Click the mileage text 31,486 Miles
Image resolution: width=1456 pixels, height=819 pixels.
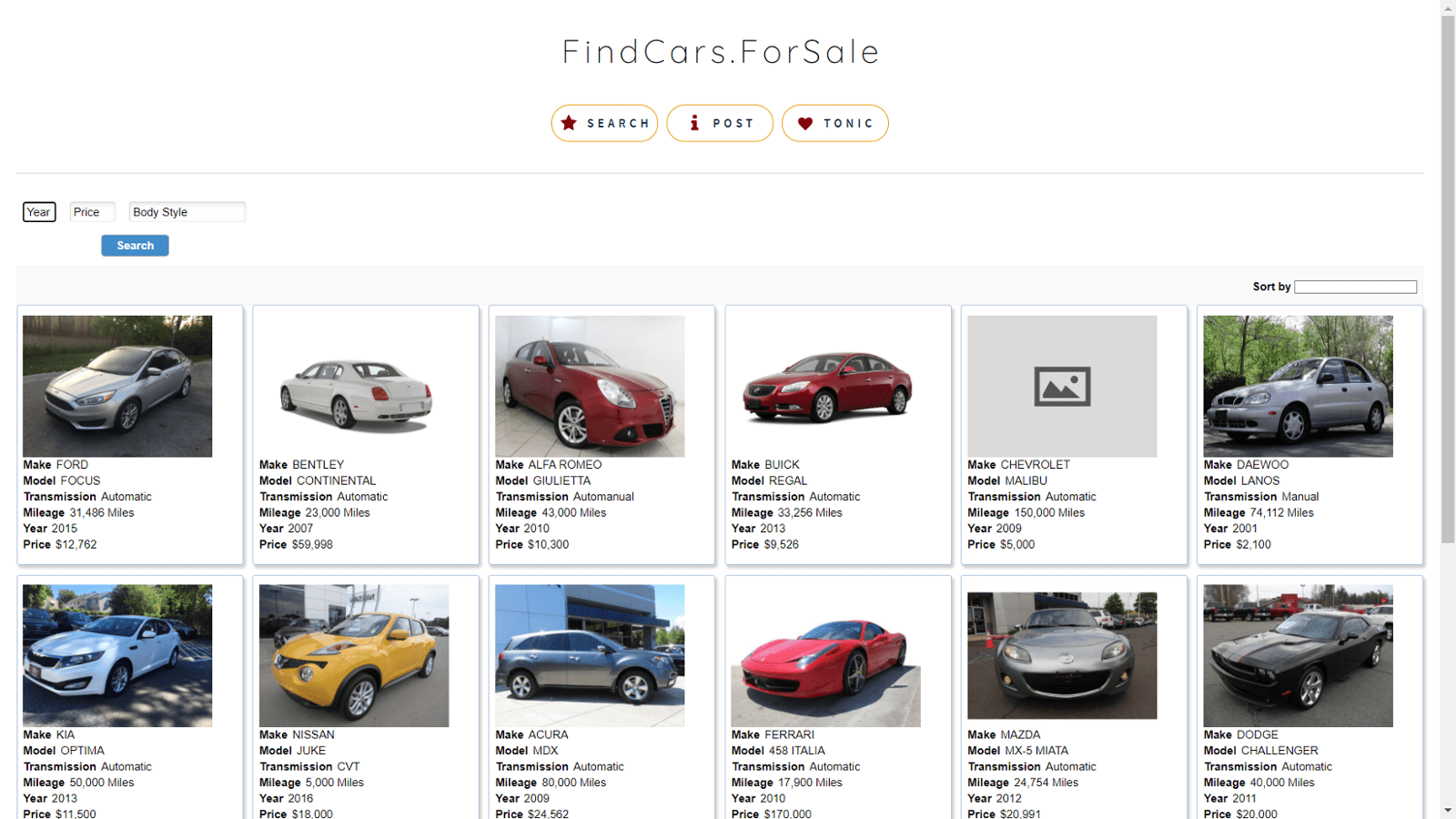click(102, 512)
